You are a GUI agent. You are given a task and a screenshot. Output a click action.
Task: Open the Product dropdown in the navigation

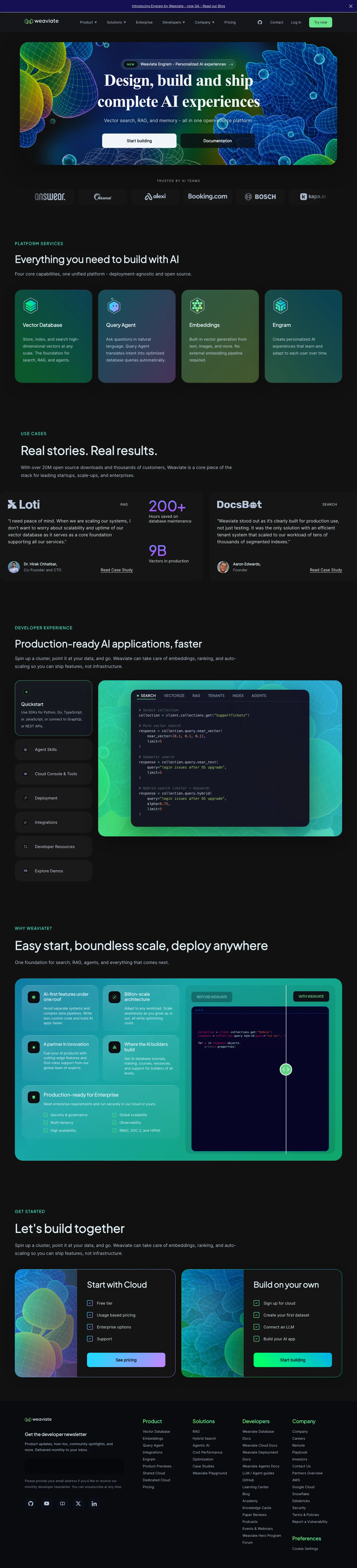coord(88,23)
